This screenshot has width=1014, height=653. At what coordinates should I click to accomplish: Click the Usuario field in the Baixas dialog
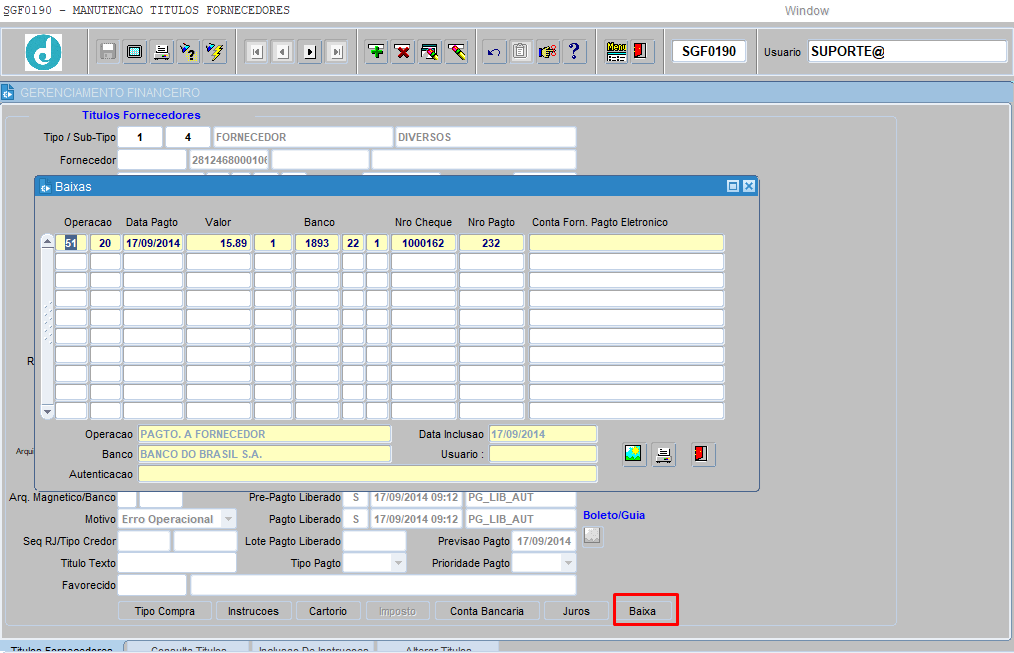coord(543,454)
